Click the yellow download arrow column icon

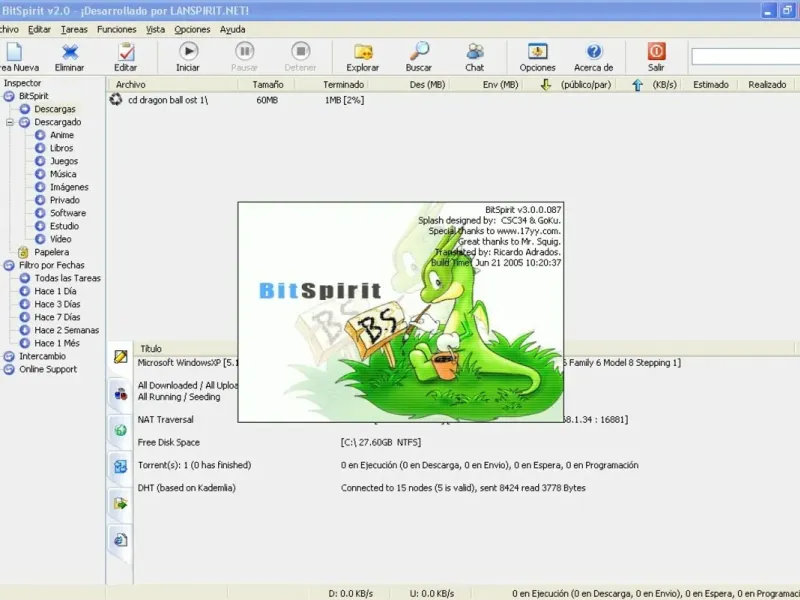(545, 85)
